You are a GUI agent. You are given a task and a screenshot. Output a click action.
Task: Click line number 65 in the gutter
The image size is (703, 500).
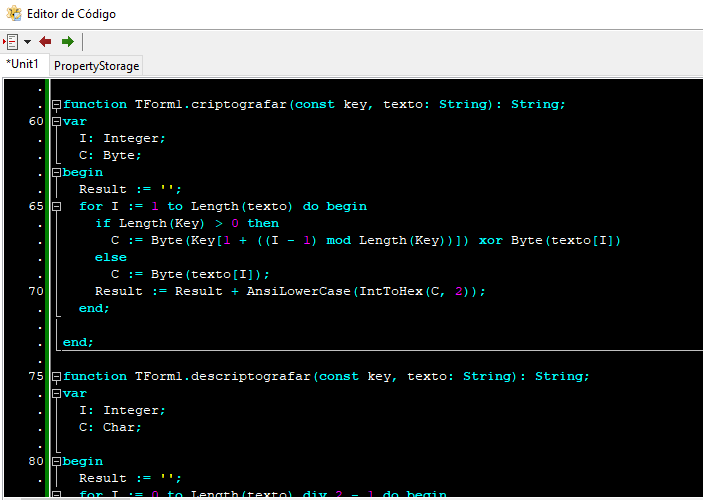36,206
